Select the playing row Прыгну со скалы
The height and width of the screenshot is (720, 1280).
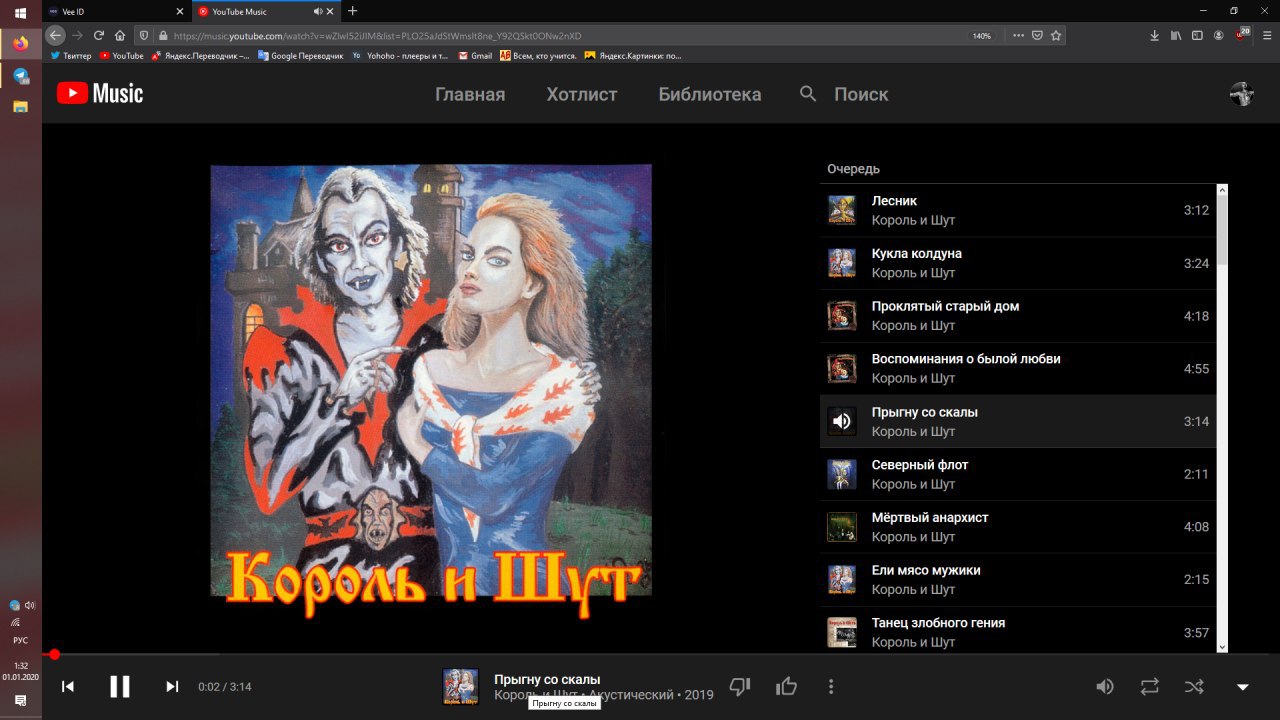click(x=1018, y=421)
